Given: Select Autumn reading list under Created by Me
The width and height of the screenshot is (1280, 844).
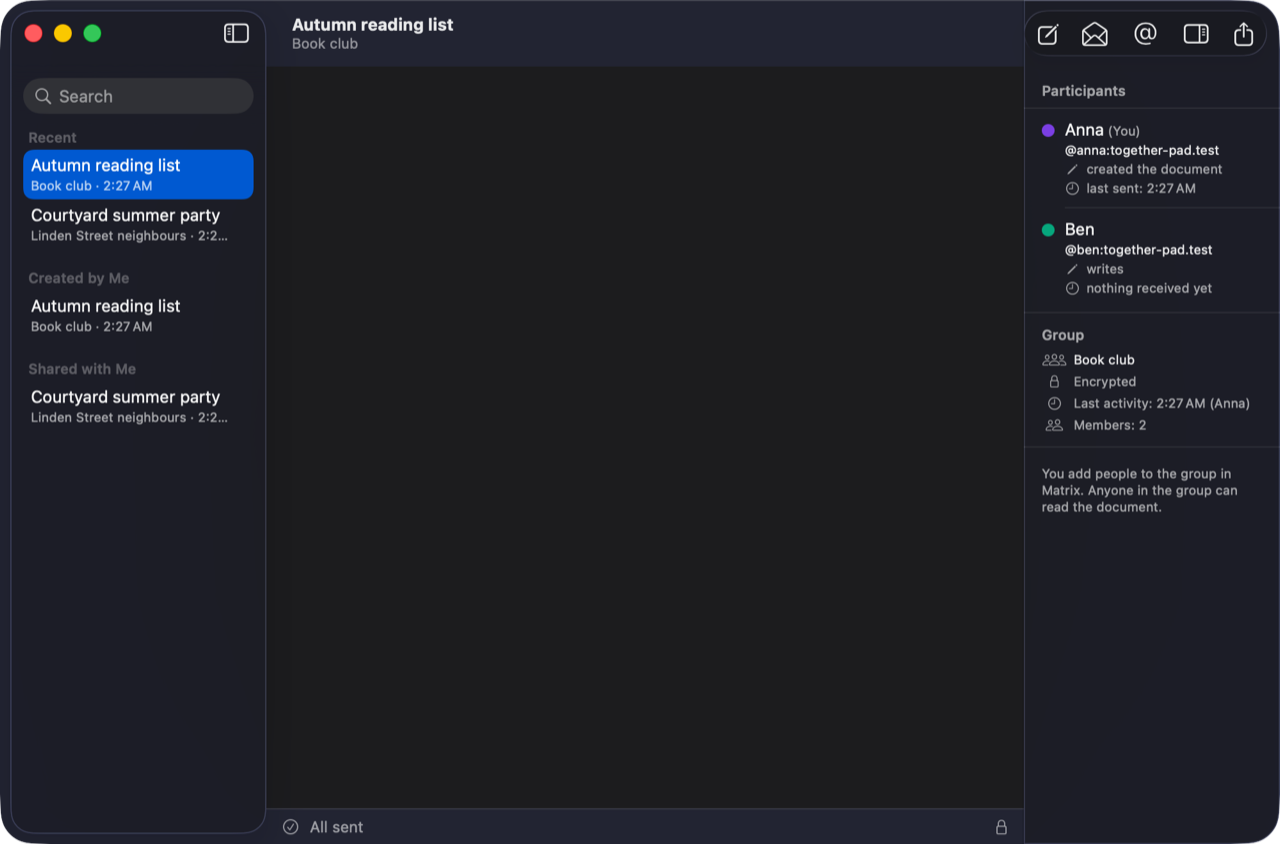Looking at the screenshot, I should 138,315.
